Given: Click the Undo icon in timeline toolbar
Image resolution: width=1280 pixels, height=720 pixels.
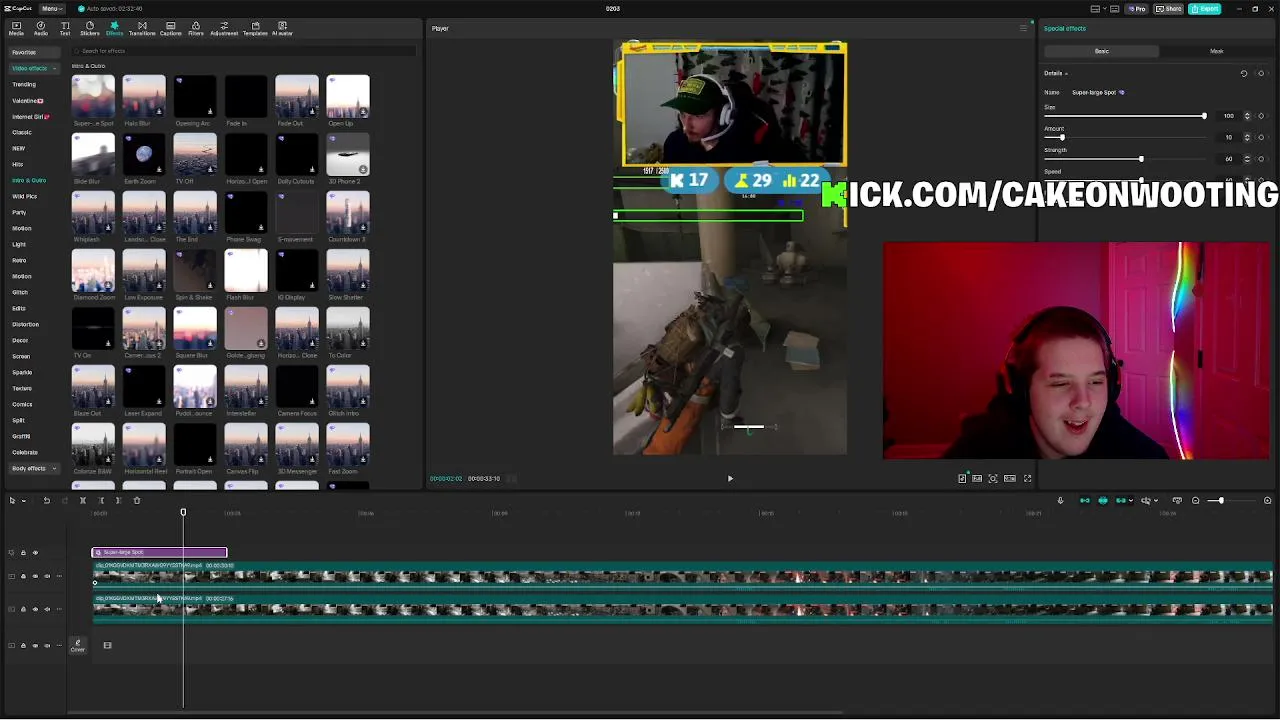Looking at the screenshot, I should 46,500.
